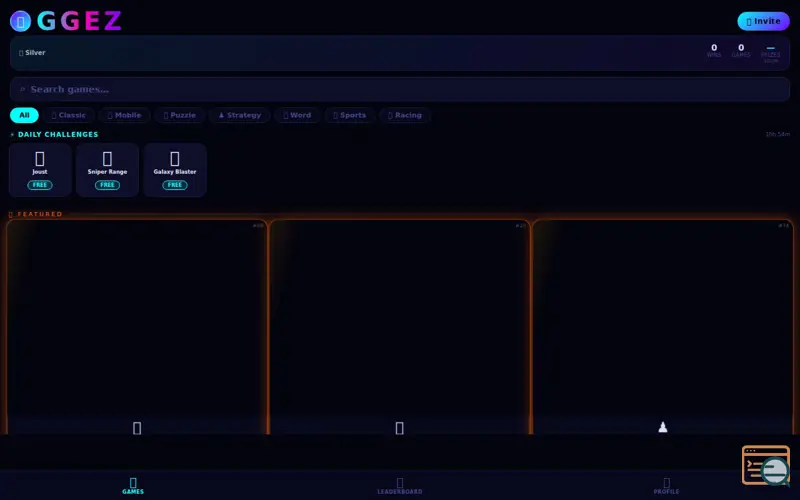Click the Daily Challenges heading
This screenshot has width=800, height=500.
(54, 135)
